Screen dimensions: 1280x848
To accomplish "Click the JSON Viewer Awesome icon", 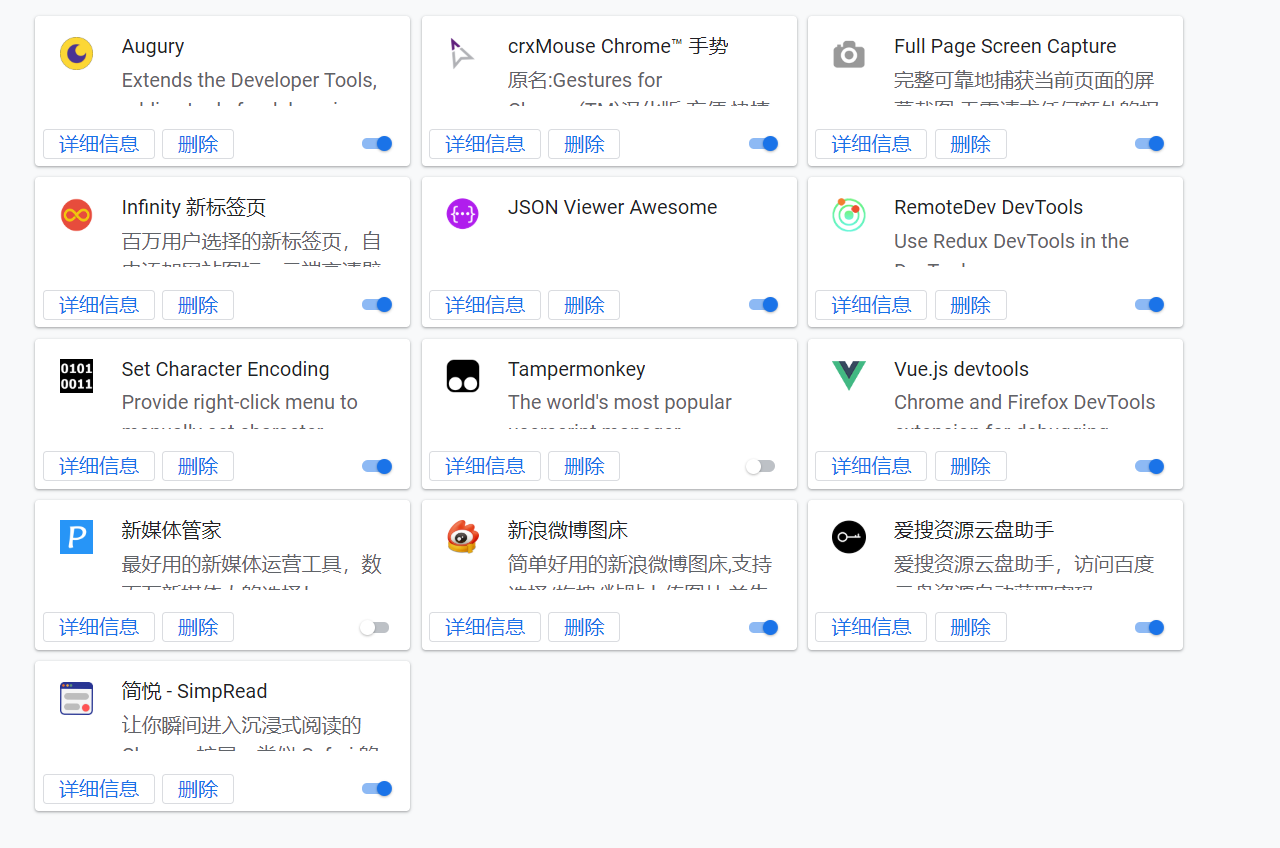I will pos(462,214).
